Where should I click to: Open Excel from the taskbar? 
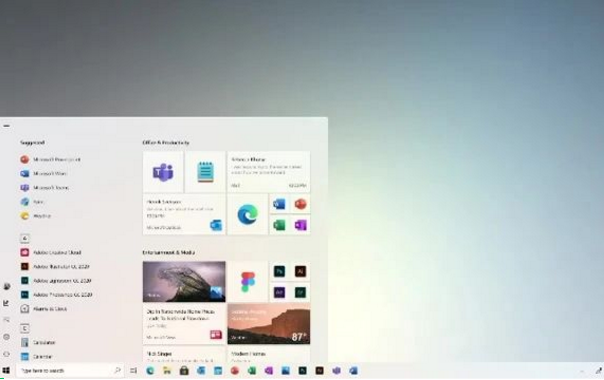tap(252, 370)
